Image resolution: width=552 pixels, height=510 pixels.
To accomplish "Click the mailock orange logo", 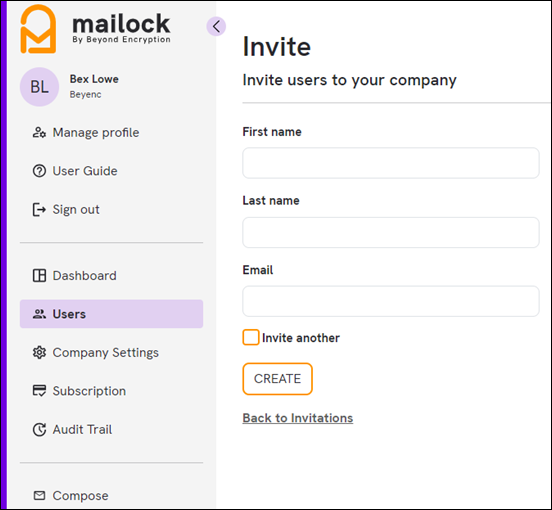I will (x=38, y=29).
